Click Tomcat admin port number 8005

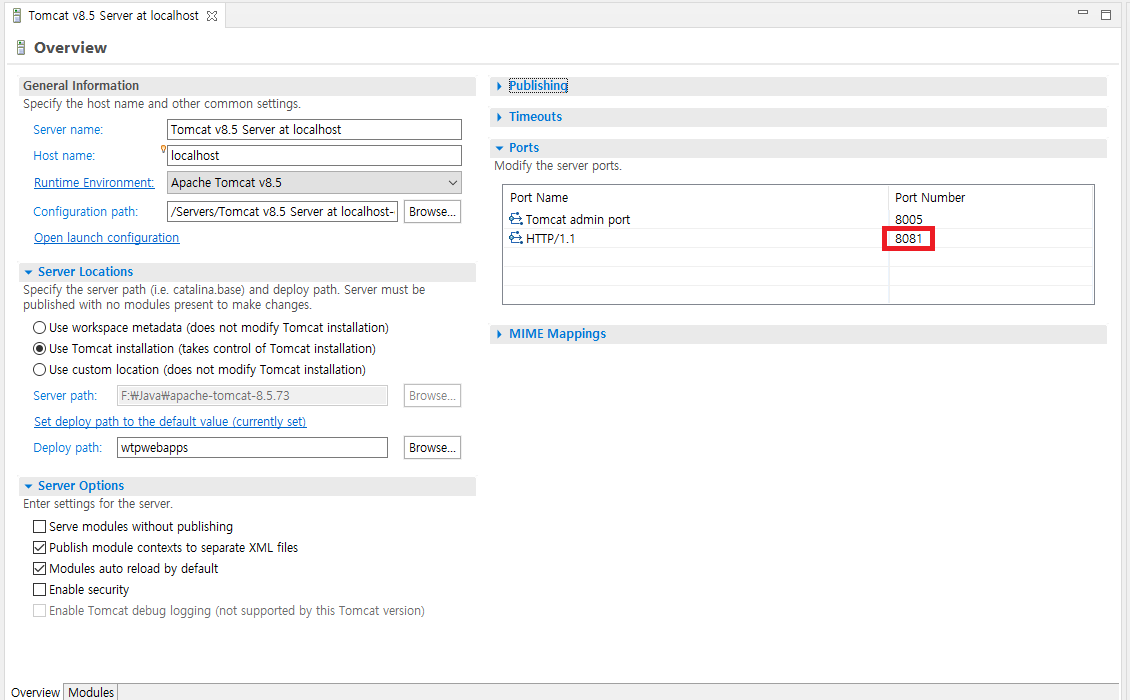908,219
